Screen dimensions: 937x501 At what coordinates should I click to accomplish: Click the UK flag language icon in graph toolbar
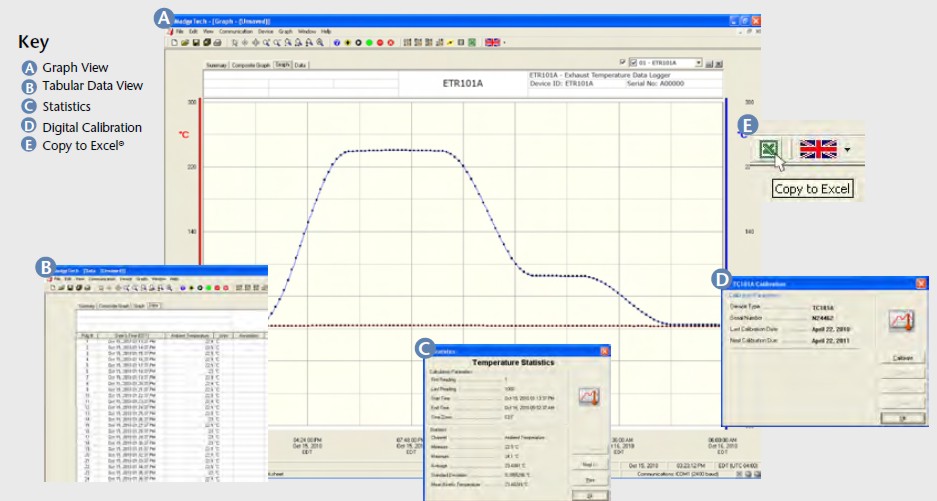[492, 42]
